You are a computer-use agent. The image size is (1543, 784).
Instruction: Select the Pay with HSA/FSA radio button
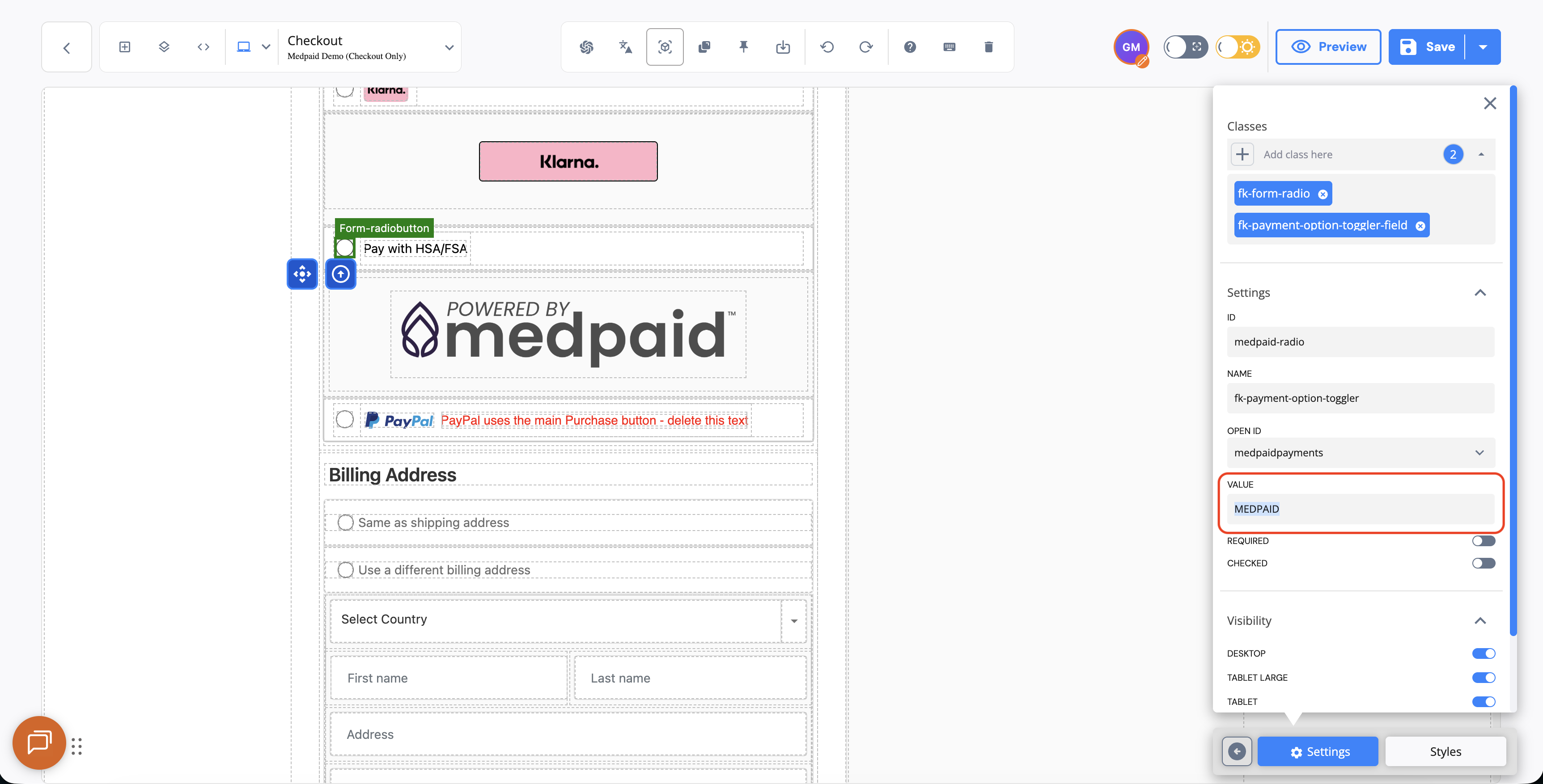click(344, 248)
